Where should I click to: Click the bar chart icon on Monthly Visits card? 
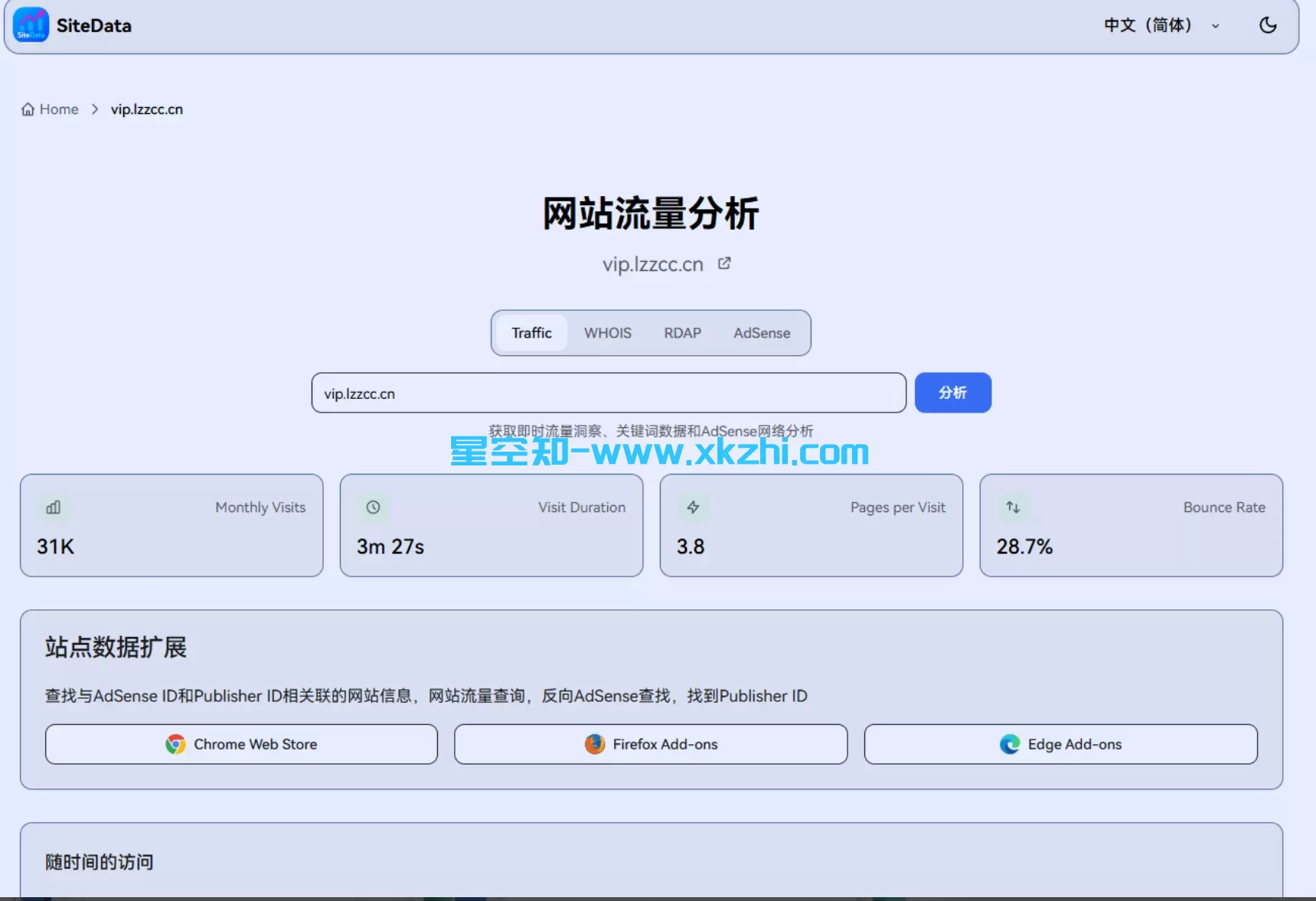pyautogui.click(x=53, y=507)
